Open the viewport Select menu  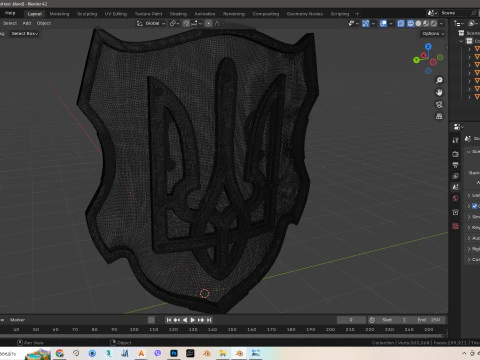click(x=10, y=23)
